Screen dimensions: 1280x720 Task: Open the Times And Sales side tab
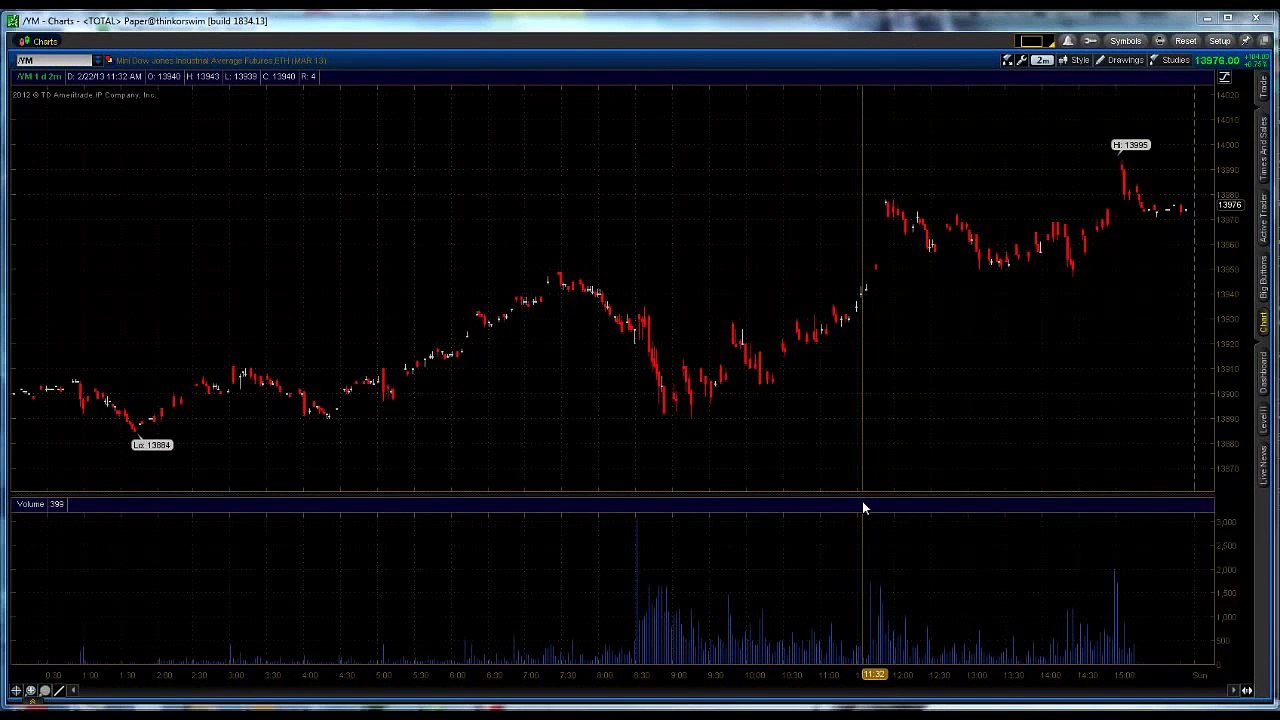1263,148
